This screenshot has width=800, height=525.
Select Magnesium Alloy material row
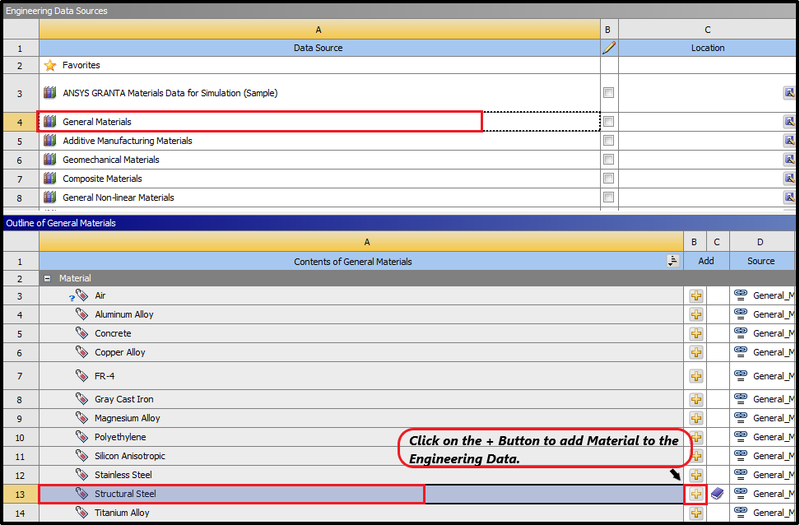pos(361,418)
